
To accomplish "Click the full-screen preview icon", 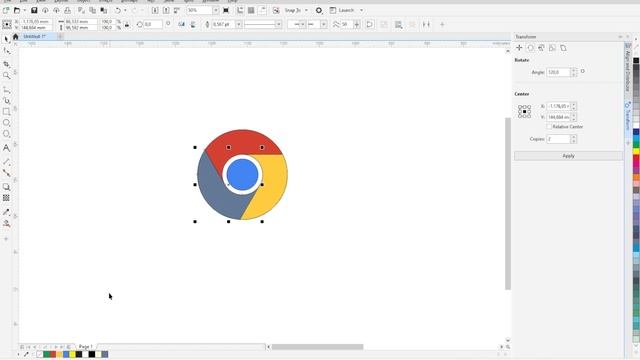I will pyautogui.click(x=226, y=10).
